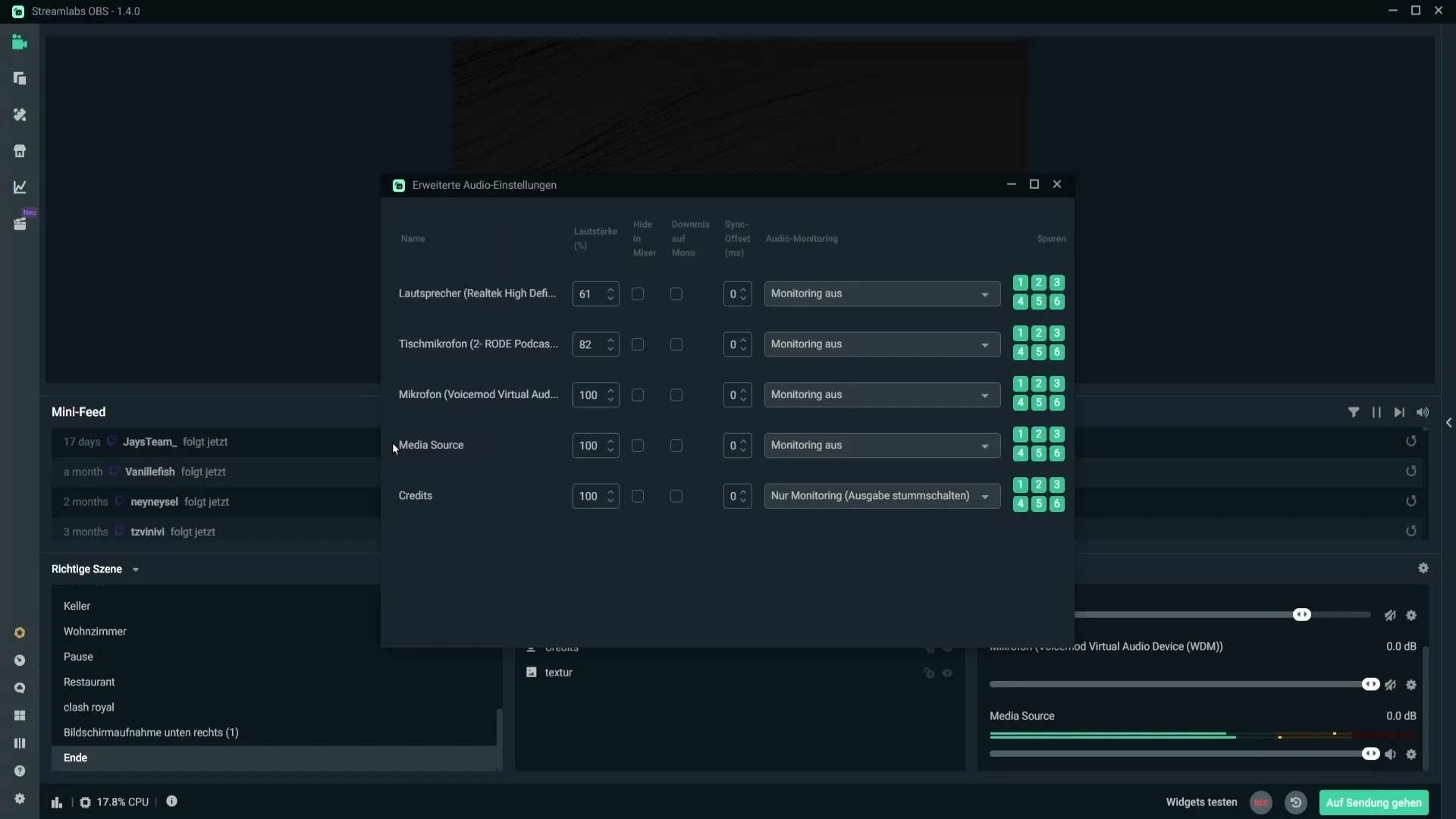Click the Media Library sidebar icon
This screenshot has height=819, width=1456.
19,224
